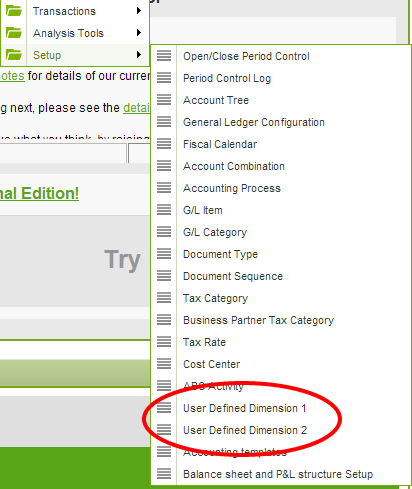Click the green 'detai' hyperlink text
The height and width of the screenshot is (489, 412).
[136, 108]
